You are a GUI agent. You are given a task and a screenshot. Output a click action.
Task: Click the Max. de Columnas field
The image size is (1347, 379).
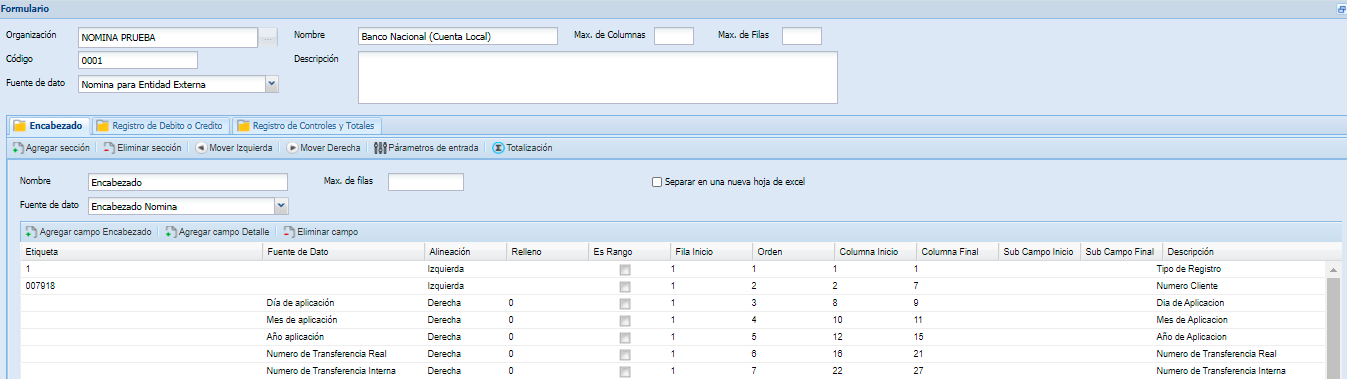(x=674, y=36)
